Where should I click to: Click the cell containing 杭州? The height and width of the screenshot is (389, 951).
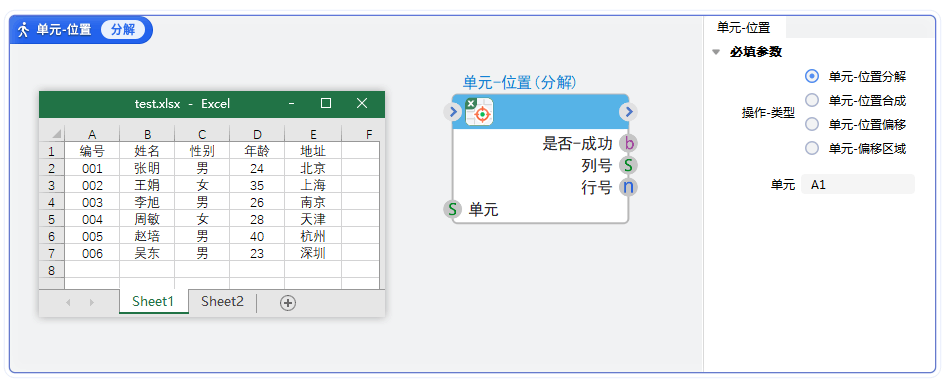313,236
